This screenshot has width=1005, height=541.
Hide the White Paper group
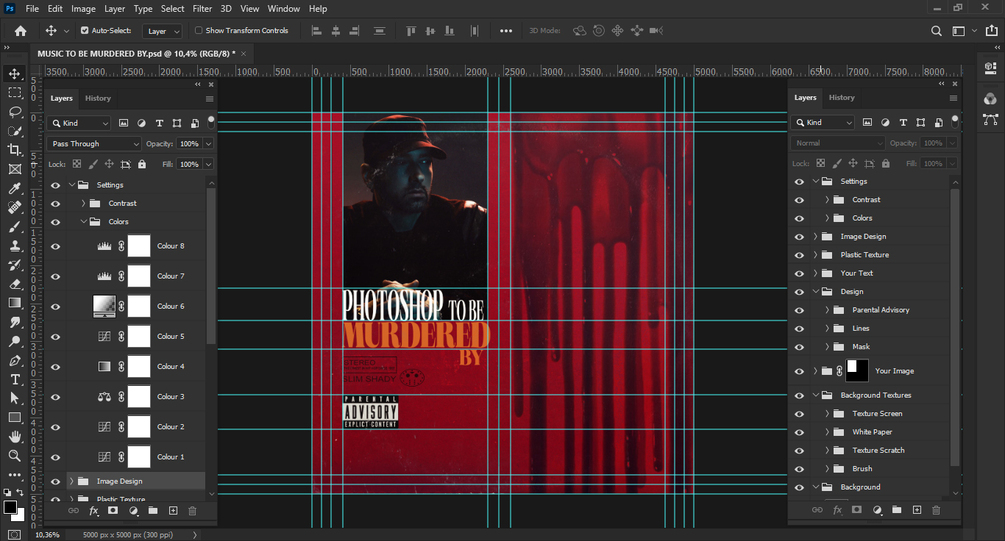(799, 432)
